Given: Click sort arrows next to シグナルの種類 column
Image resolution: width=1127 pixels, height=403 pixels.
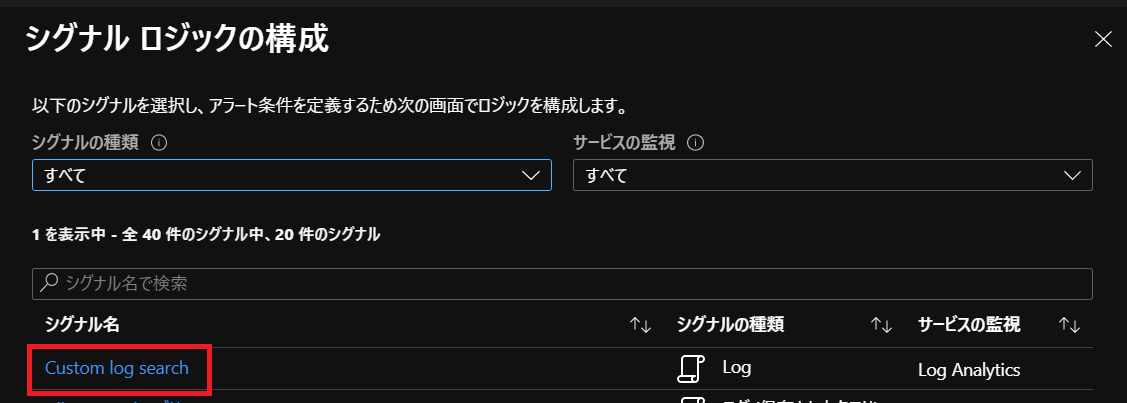Looking at the screenshot, I should (x=881, y=325).
